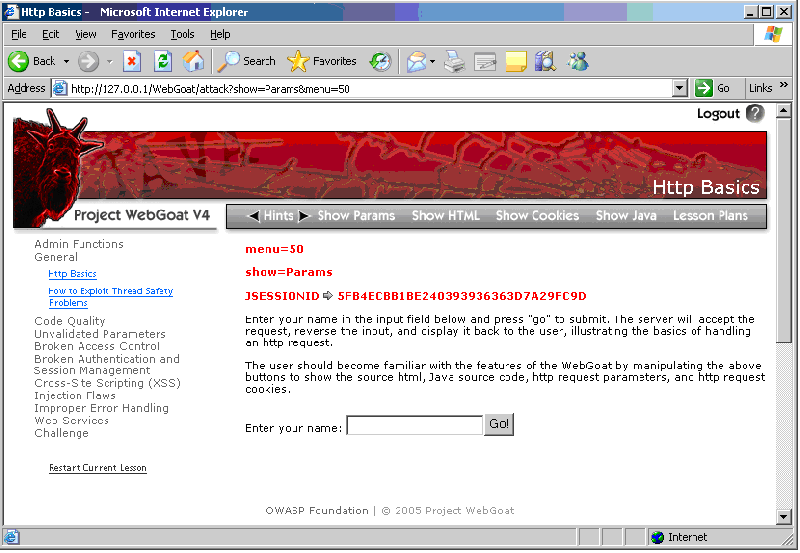This screenshot has height=553, width=800.
Task: Click the Edit page icon
Action: coord(485,62)
